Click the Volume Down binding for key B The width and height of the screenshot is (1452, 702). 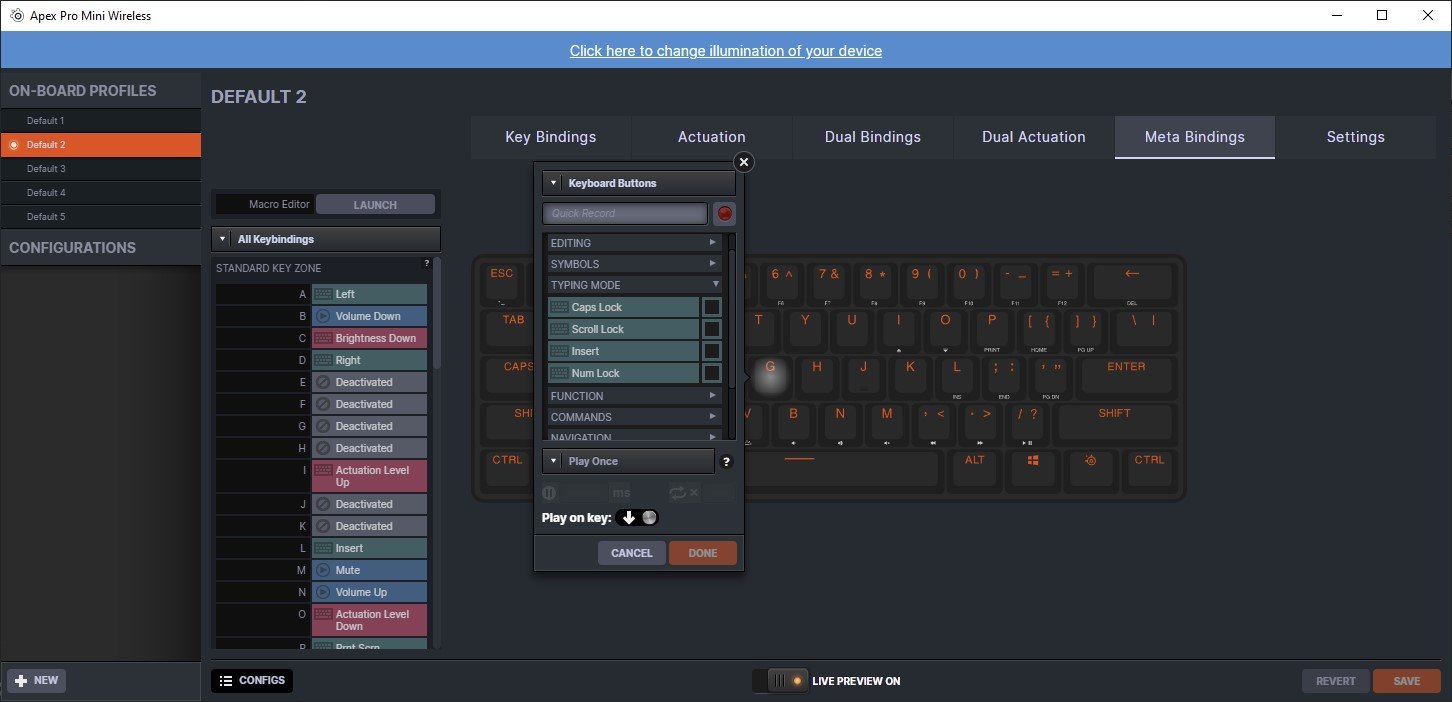pos(369,316)
